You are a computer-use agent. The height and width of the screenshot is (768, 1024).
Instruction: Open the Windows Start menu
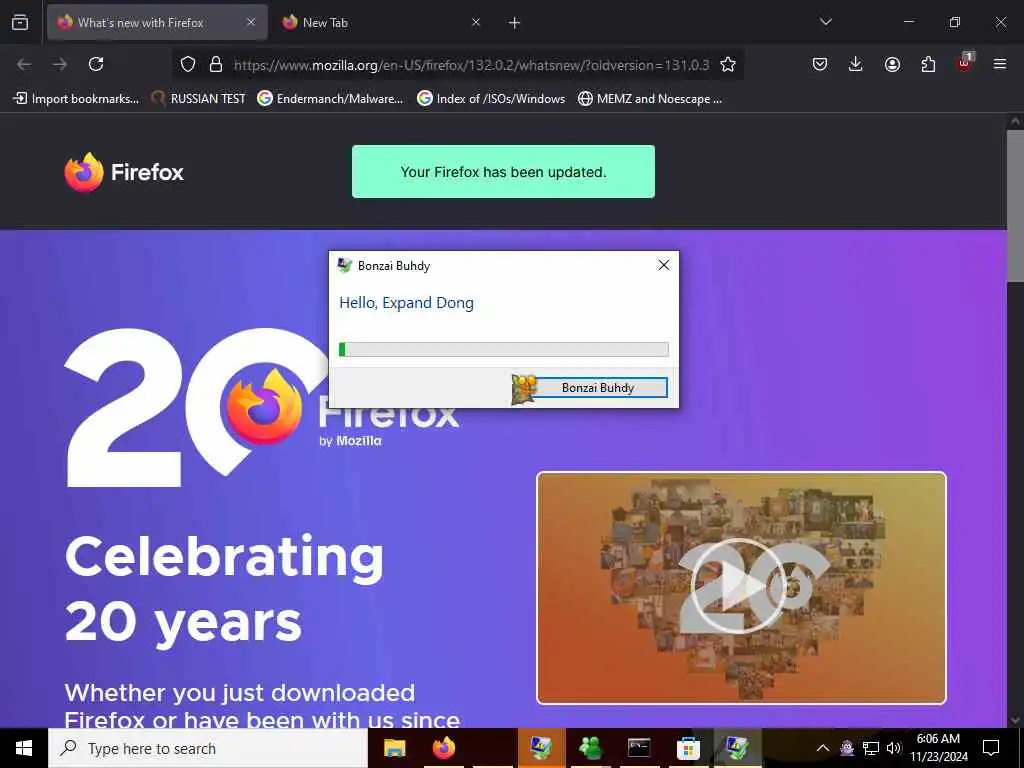24,748
